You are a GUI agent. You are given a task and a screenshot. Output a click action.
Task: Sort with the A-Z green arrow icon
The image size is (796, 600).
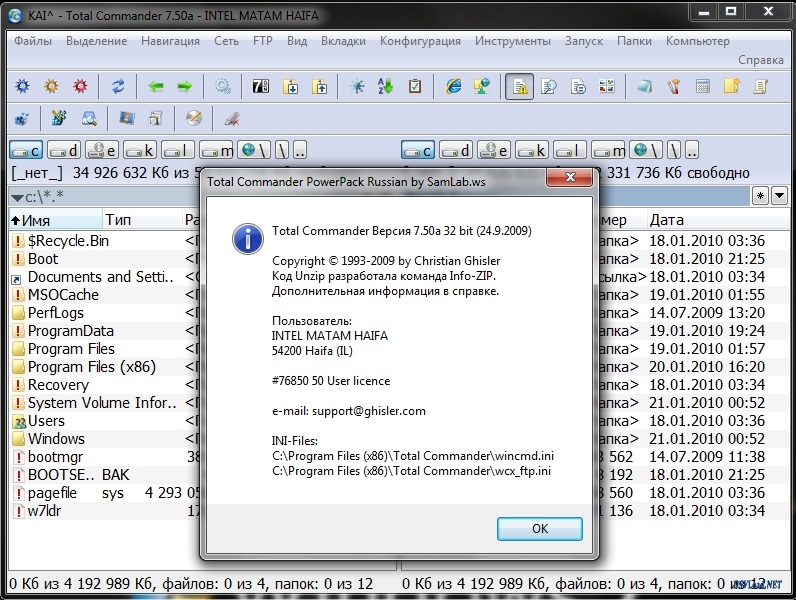point(386,86)
